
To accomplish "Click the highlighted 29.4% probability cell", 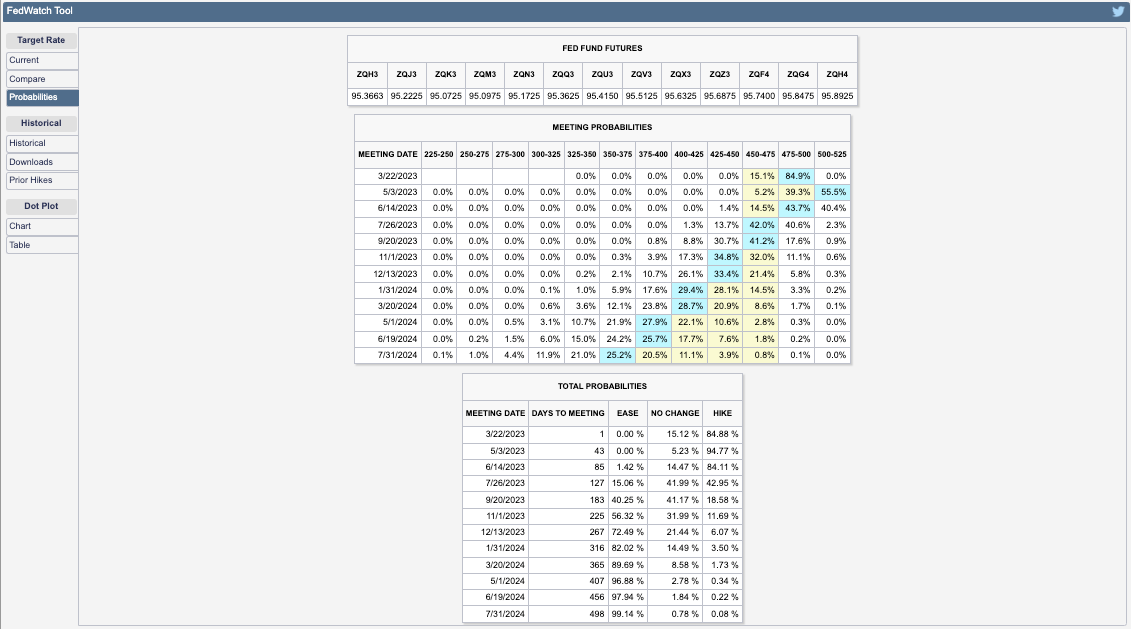I will (x=690, y=290).
